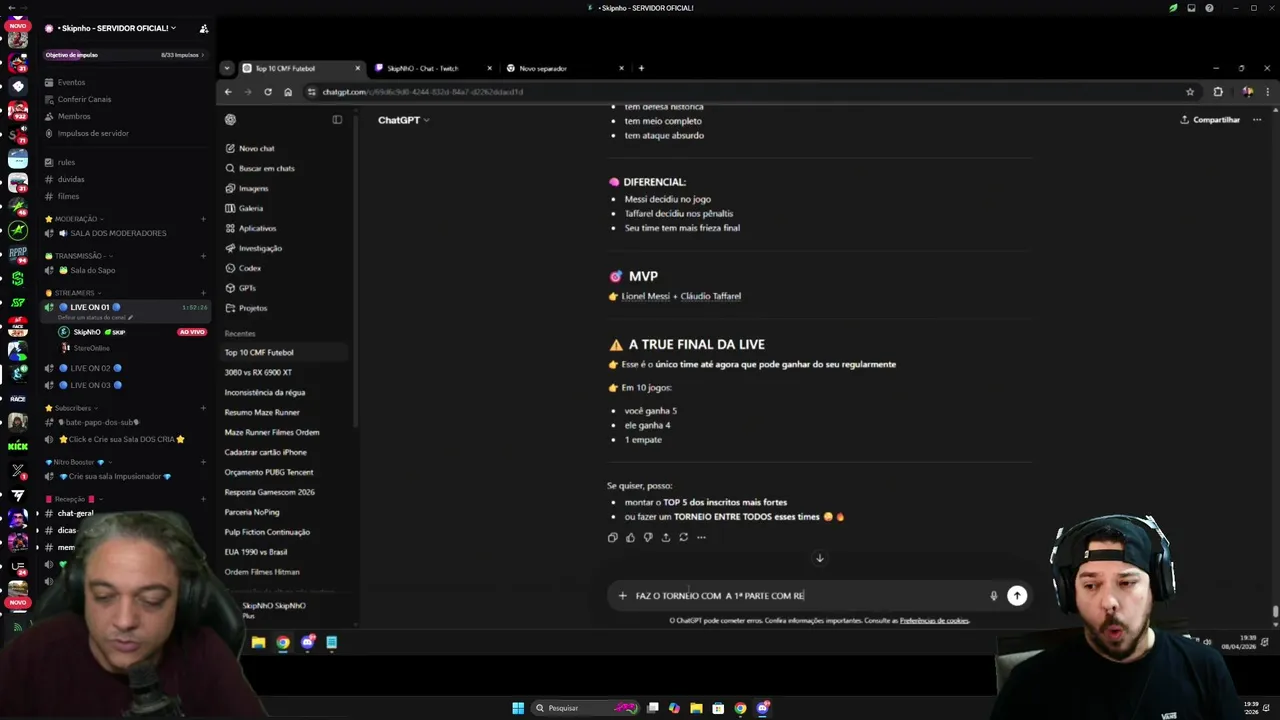Viewport: 1280px width, 720px height.
Task: Reload the browser page
Action: (x=268, y=92)
